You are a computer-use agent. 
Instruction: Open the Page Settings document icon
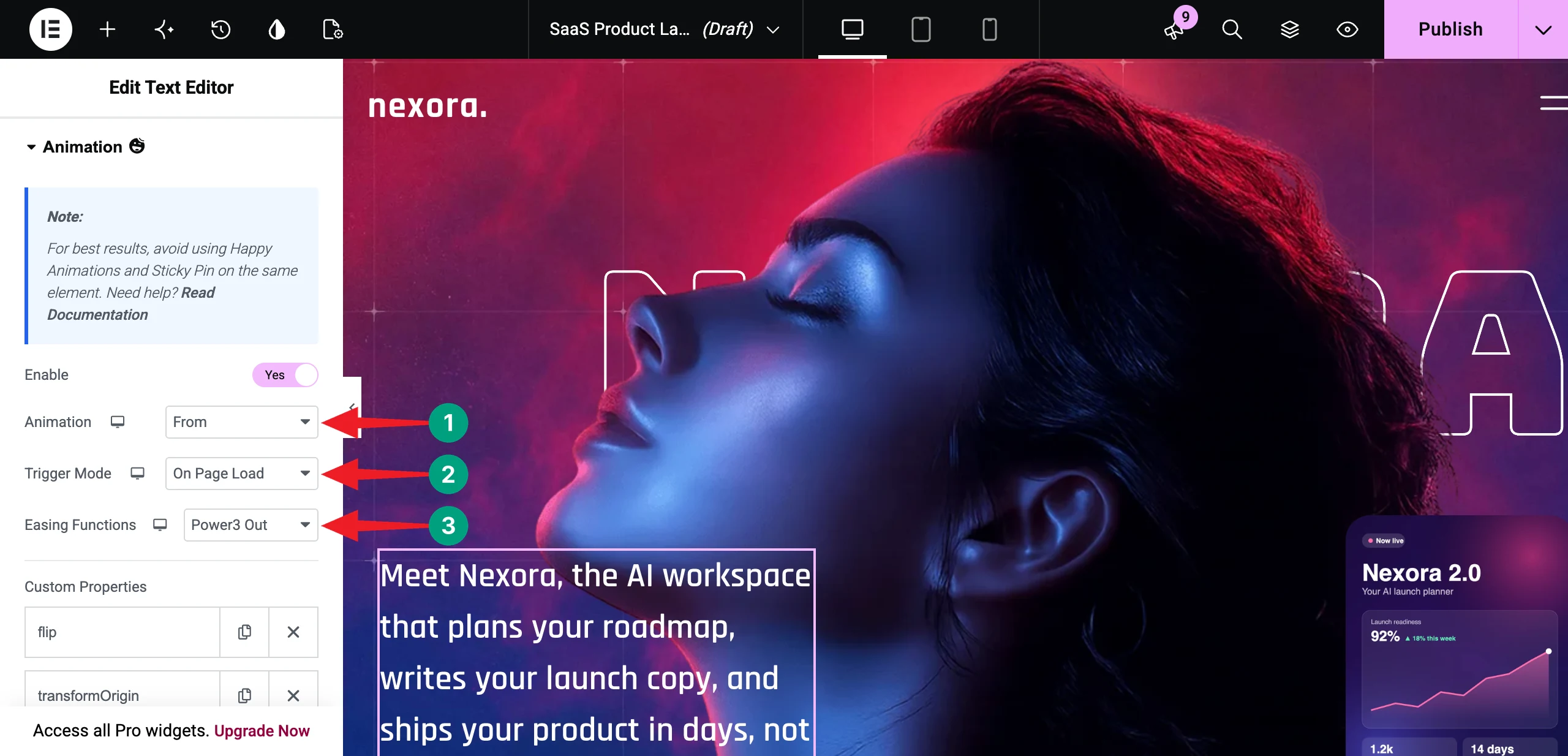point(333,29)
